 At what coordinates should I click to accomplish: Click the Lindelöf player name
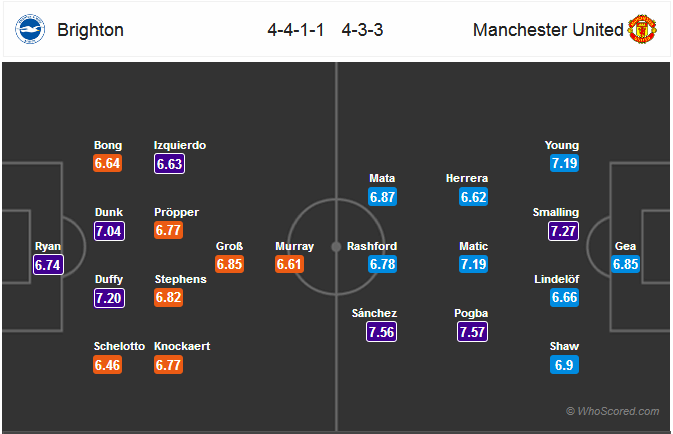[556, 279]
